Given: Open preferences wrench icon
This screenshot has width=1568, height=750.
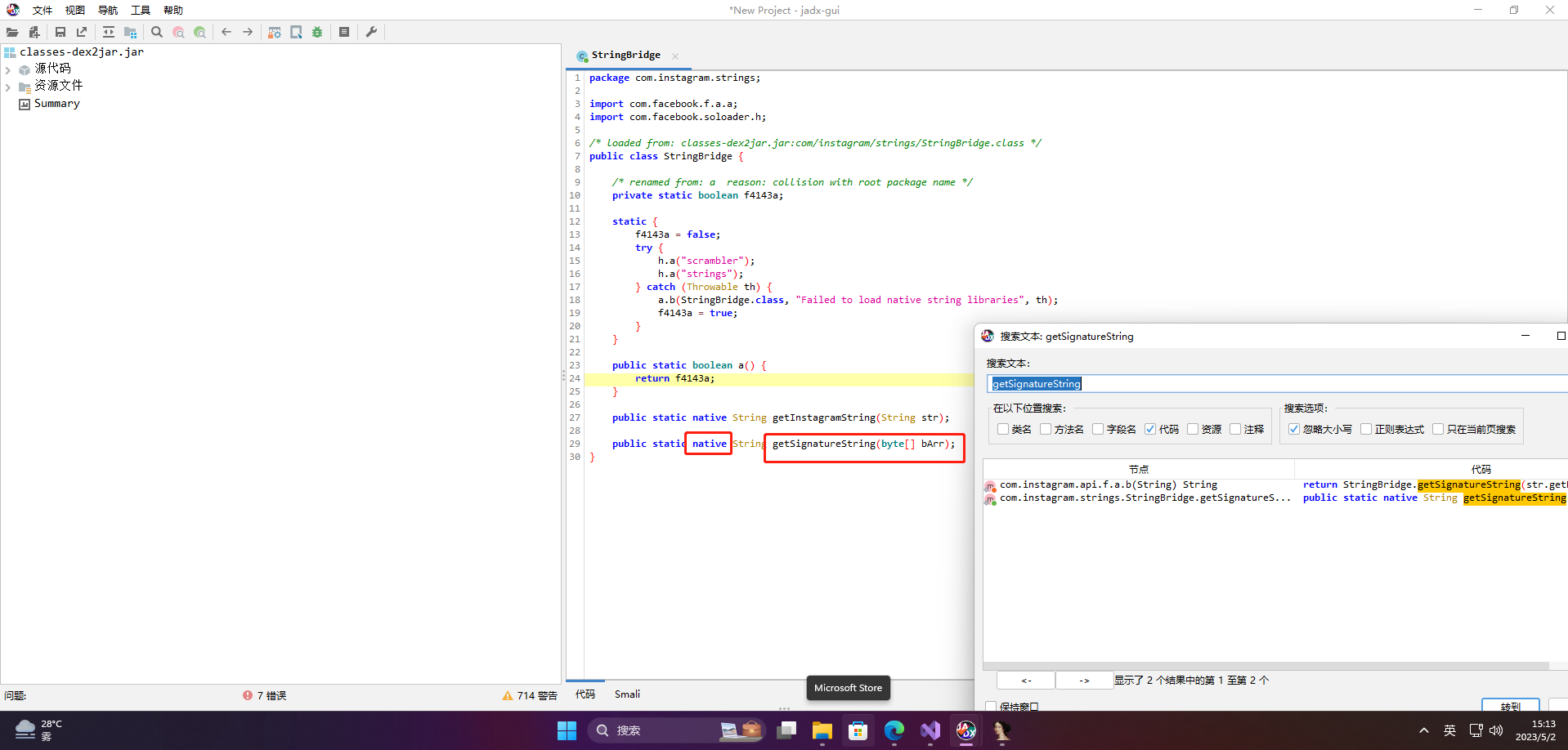Looking at the screenshot, I should click(x=371, y=32).
